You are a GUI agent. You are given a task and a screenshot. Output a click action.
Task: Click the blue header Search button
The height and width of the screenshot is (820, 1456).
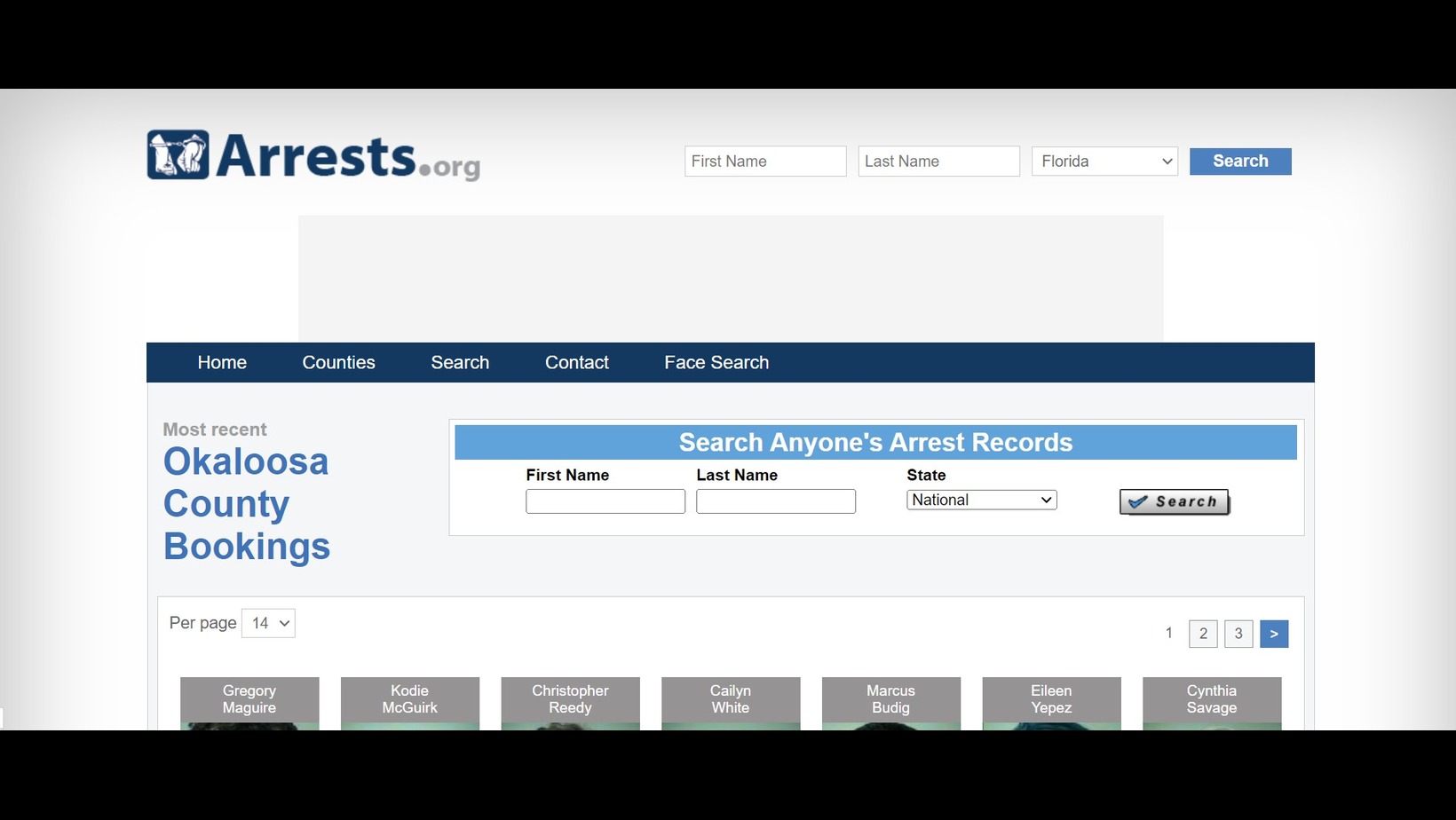coord(1240,162)
